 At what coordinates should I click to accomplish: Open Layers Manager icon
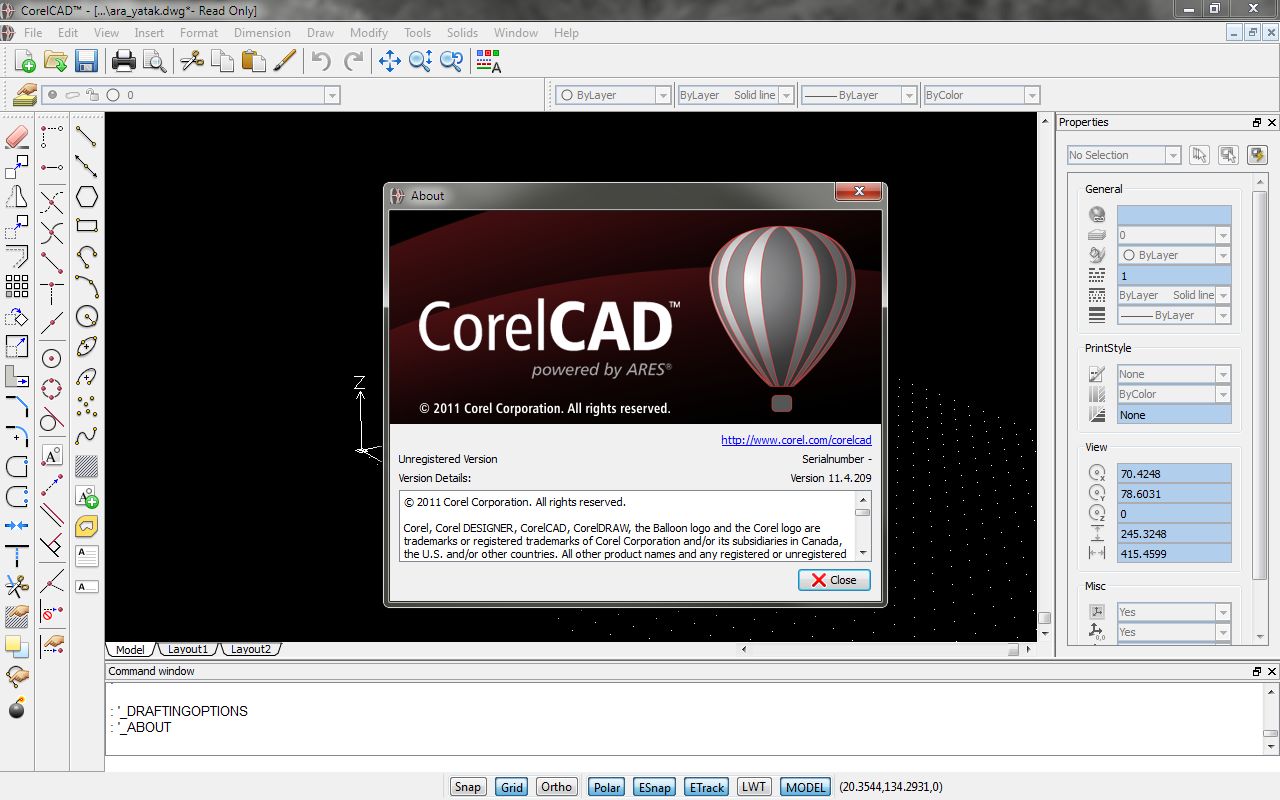click(x=25, y=95)
